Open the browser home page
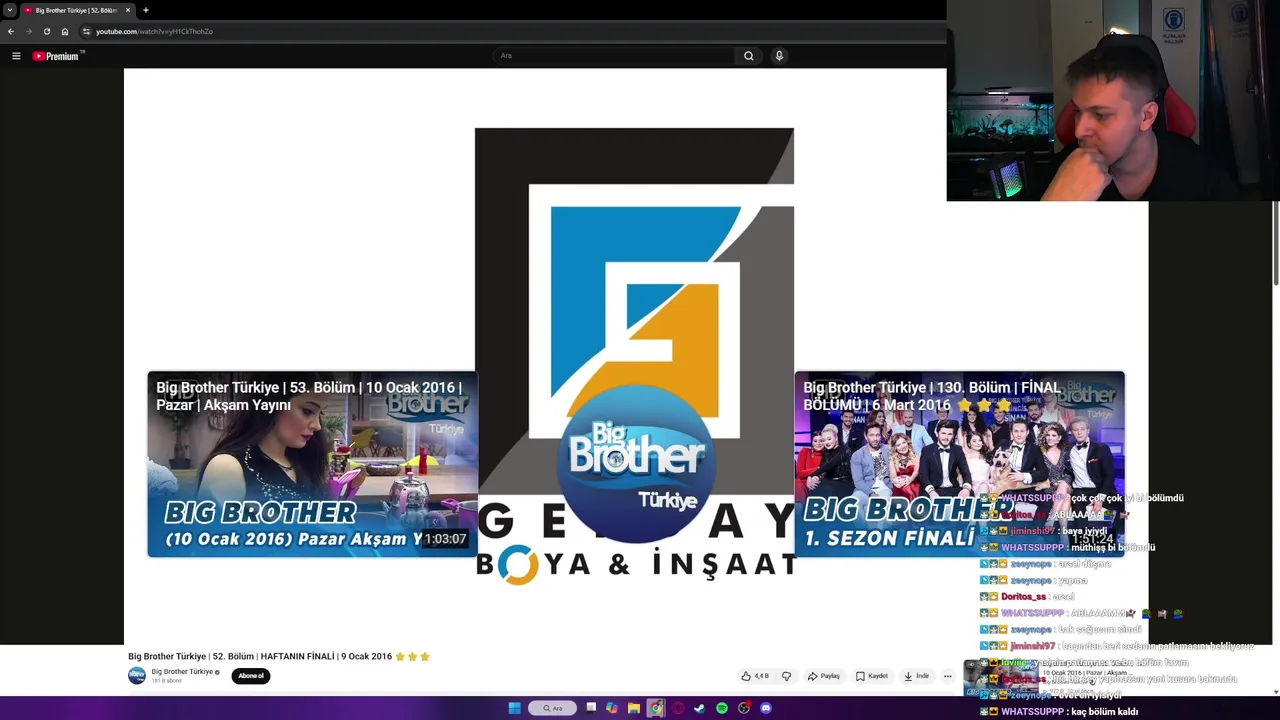 tap(65, 31)
